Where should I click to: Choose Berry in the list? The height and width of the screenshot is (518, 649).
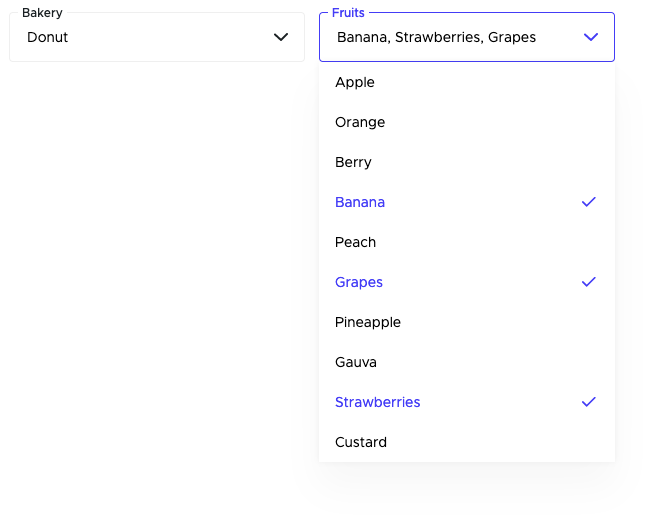pos(353,162)
